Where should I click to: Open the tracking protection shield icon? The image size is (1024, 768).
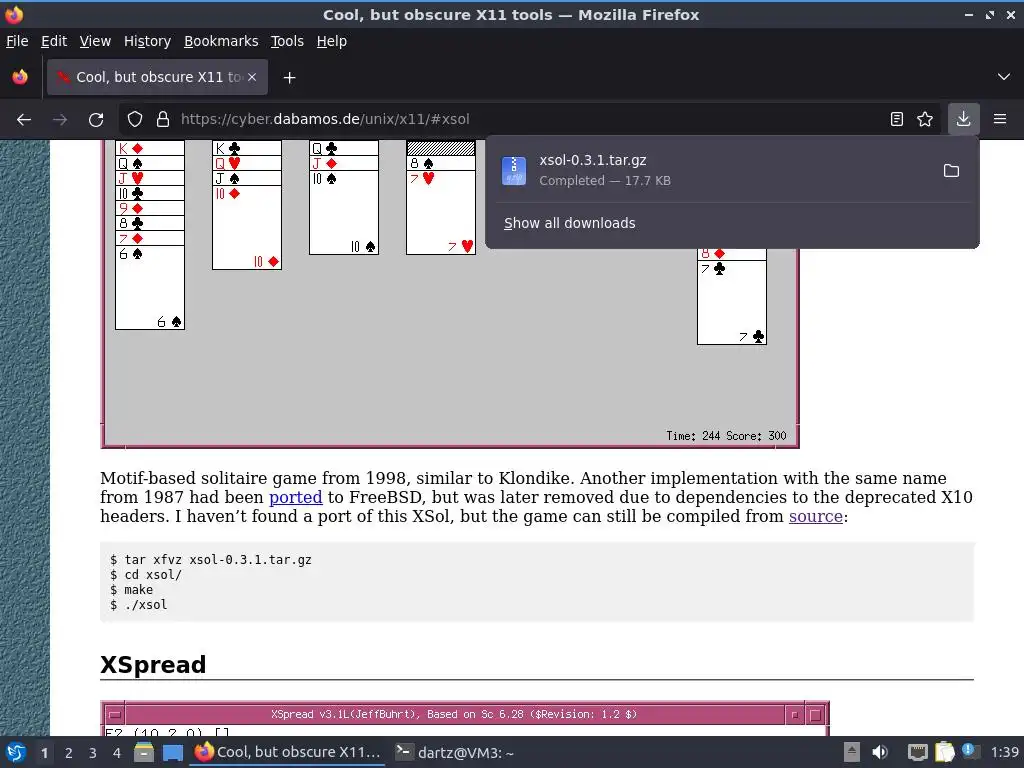coord(135,120)
